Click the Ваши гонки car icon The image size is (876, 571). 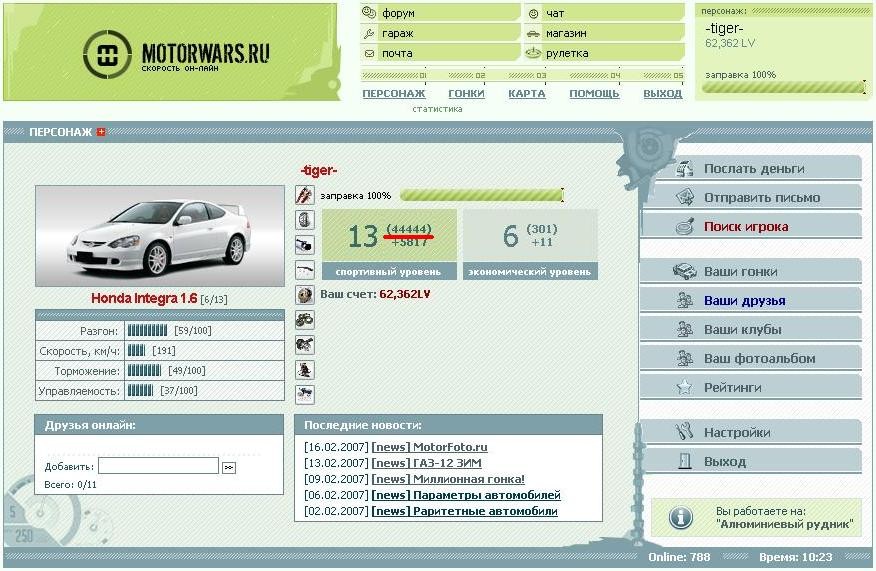pyautogui.click(x=684, y=272)
